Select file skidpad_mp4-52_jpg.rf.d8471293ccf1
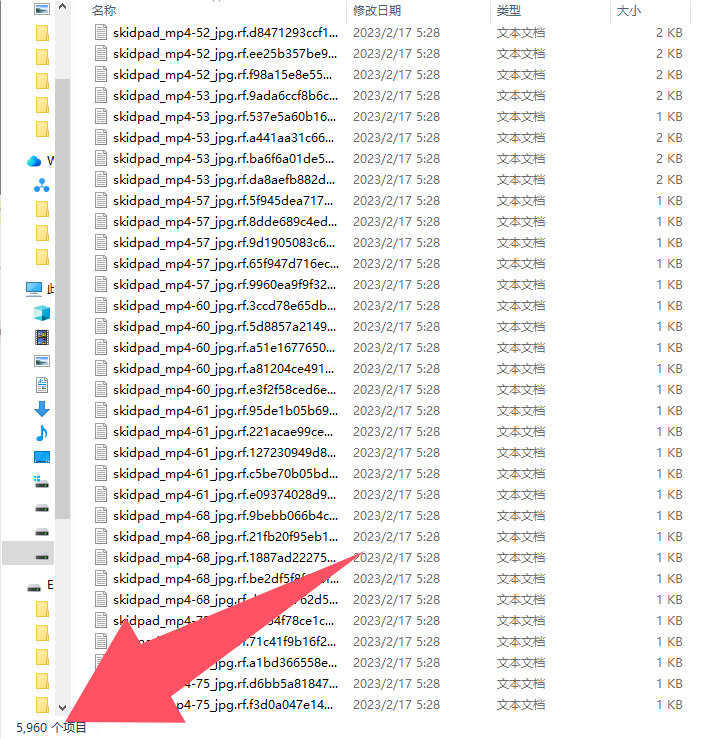The height and width of the screenshot is (739, 708). click(225, 33)
